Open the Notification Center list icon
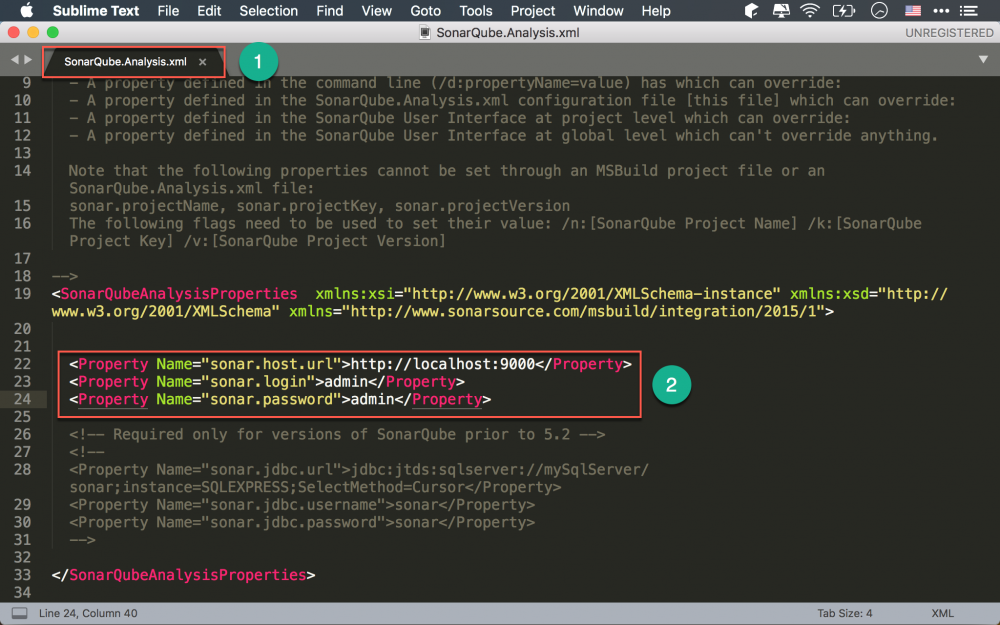This screenshot has width=1000, height=625. pyautogui.click(x=969, y=11)
